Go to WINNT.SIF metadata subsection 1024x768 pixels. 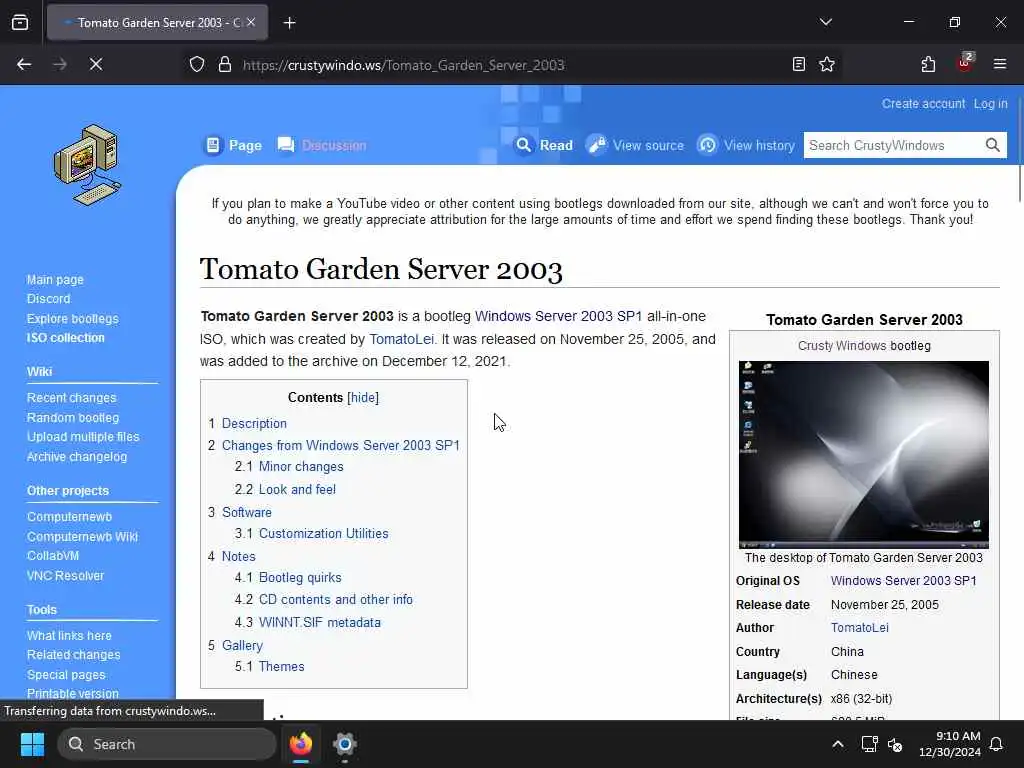[x=319, y=622]
